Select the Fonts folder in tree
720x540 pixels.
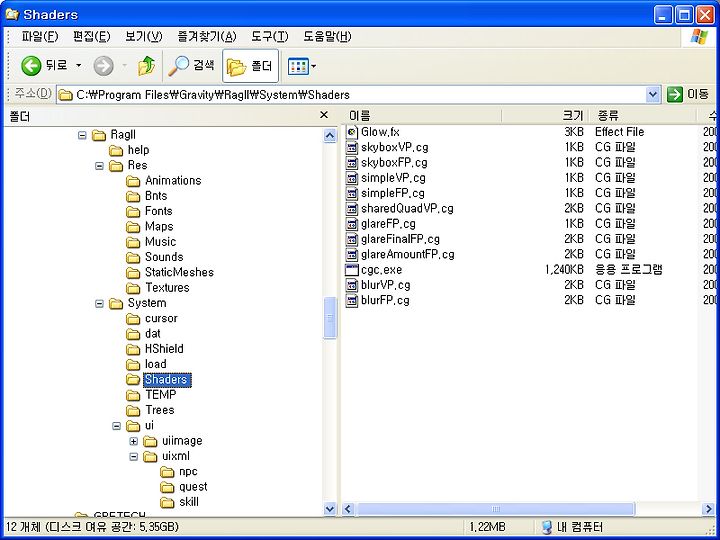(158, 211)
